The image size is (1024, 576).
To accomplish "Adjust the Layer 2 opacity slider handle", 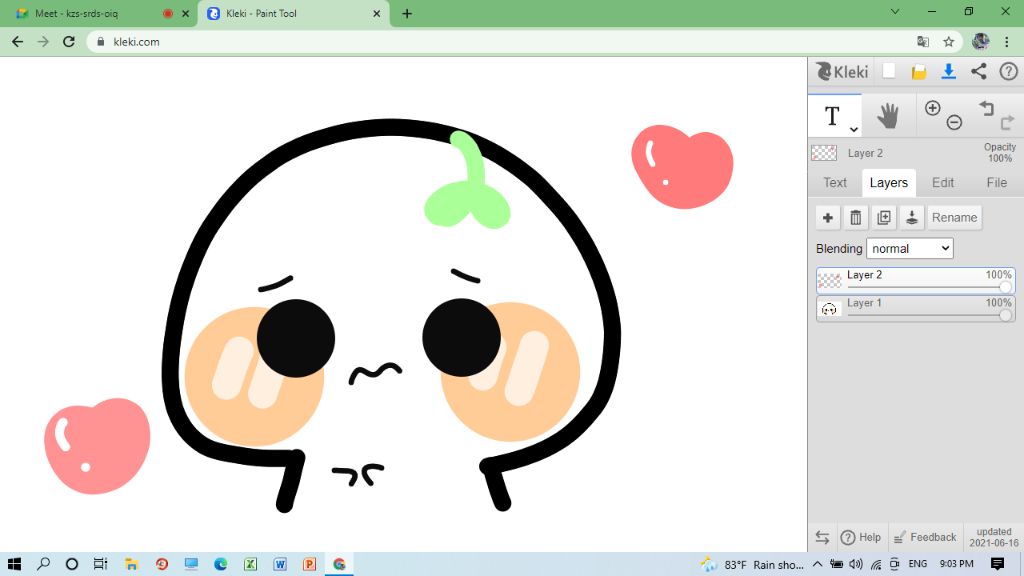I will [1005, 287].
